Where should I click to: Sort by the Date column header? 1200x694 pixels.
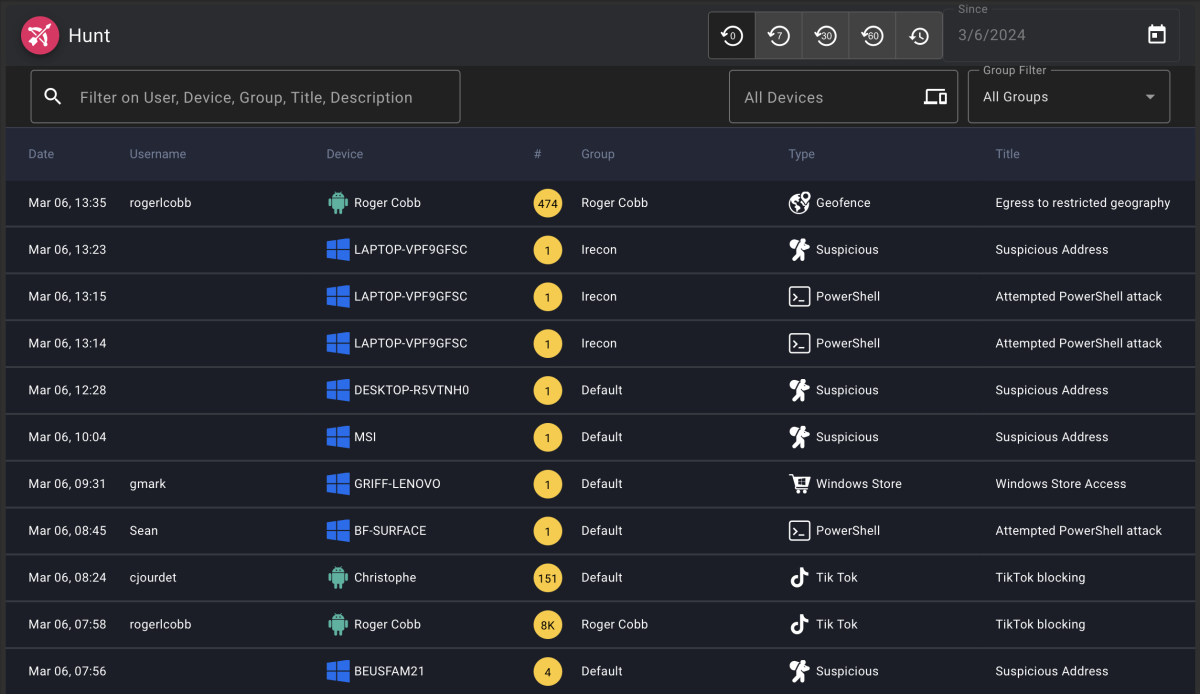tap(41, 154)
